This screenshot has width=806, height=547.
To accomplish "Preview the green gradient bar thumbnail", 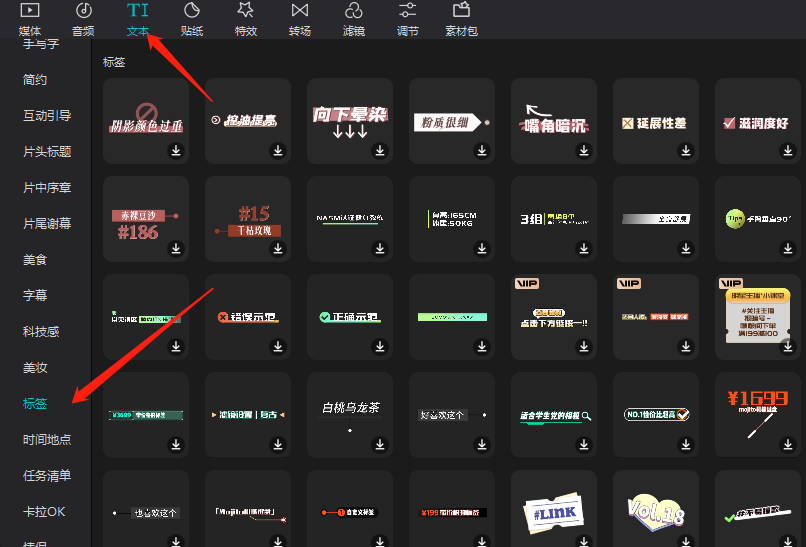I will pyautogui.click(x=452, y=317).
